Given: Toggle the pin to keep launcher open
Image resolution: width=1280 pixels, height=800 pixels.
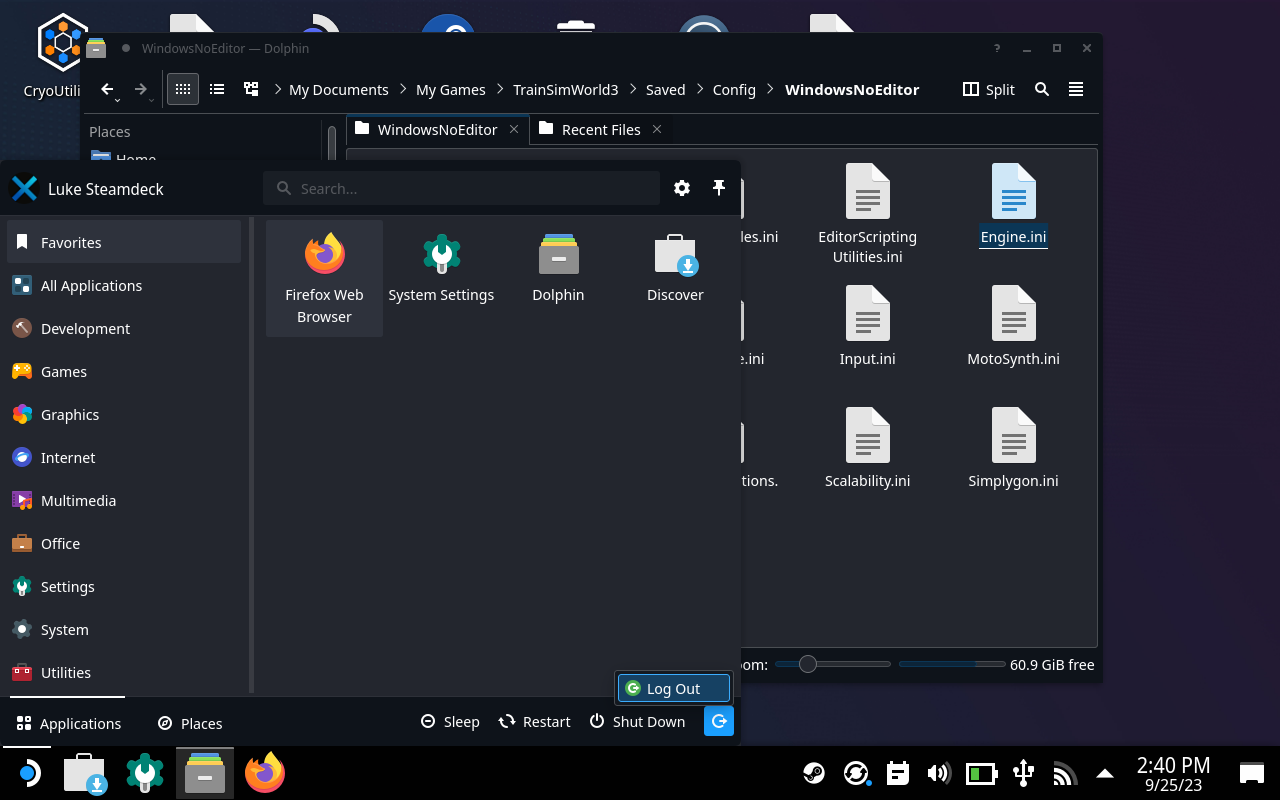Looking at the screenshot, I should [x=718, y=188].
